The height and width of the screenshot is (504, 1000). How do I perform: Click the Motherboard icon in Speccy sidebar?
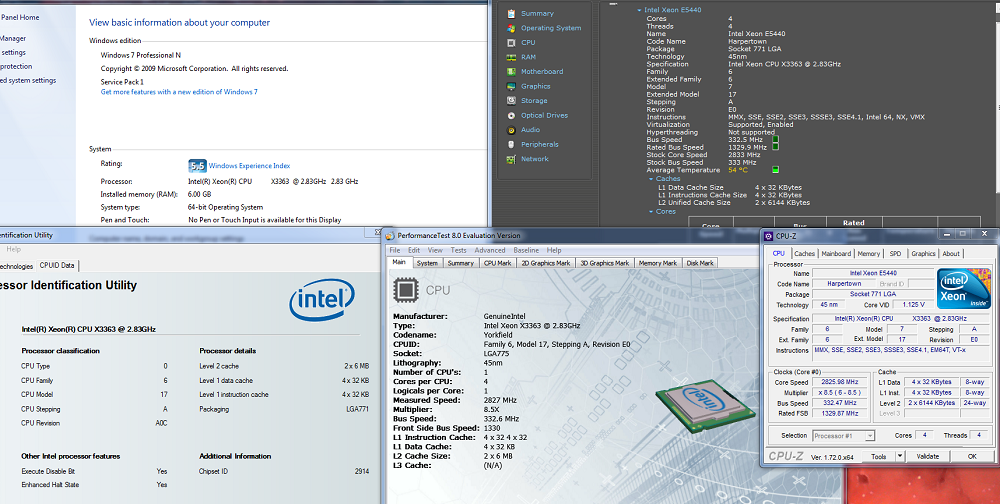point(511,71)
